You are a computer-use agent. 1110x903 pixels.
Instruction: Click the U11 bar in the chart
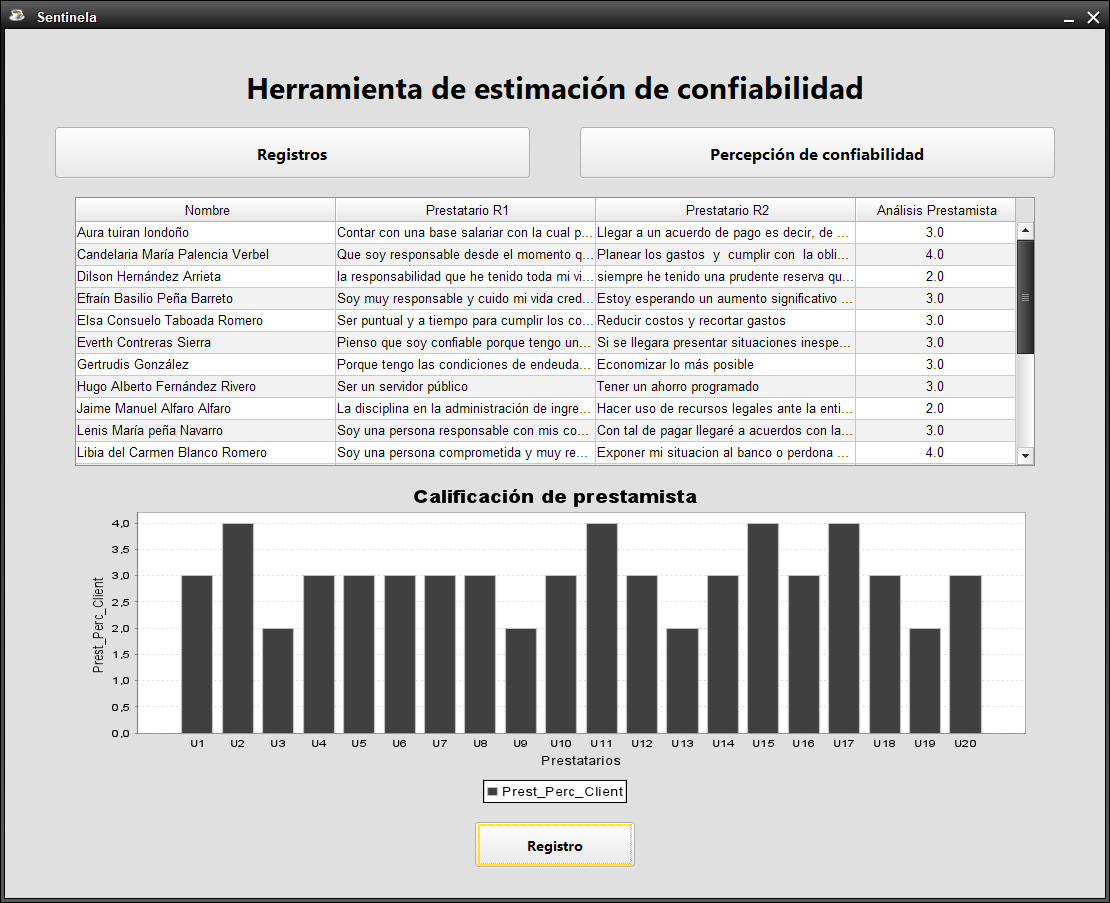(x=601, y=628)
